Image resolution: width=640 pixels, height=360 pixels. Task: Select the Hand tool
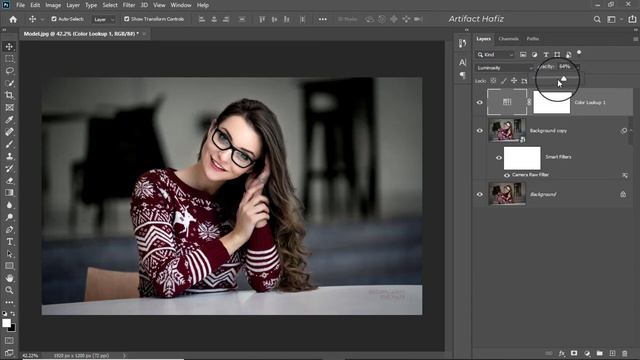9,278
